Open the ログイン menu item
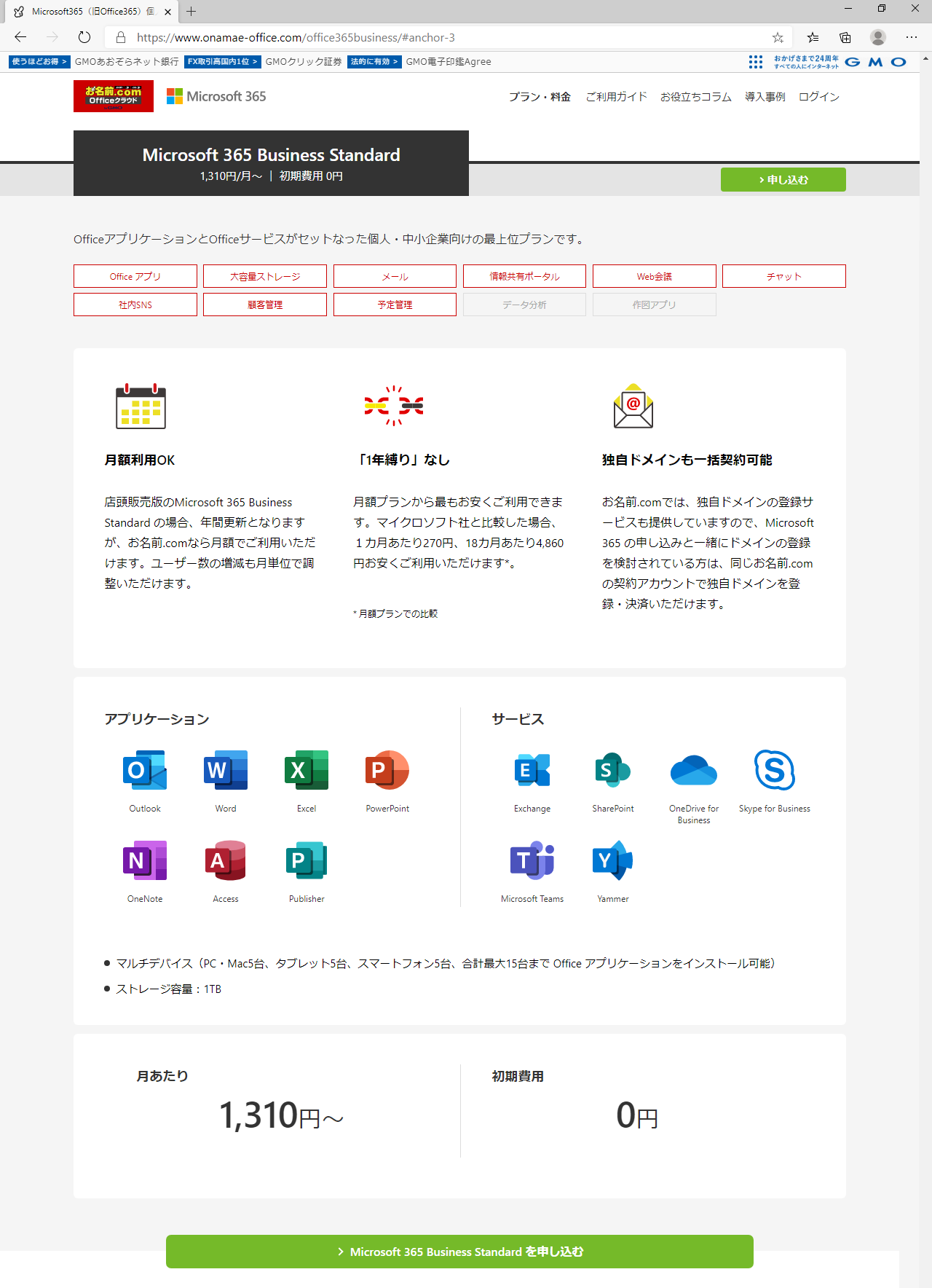 819,97
